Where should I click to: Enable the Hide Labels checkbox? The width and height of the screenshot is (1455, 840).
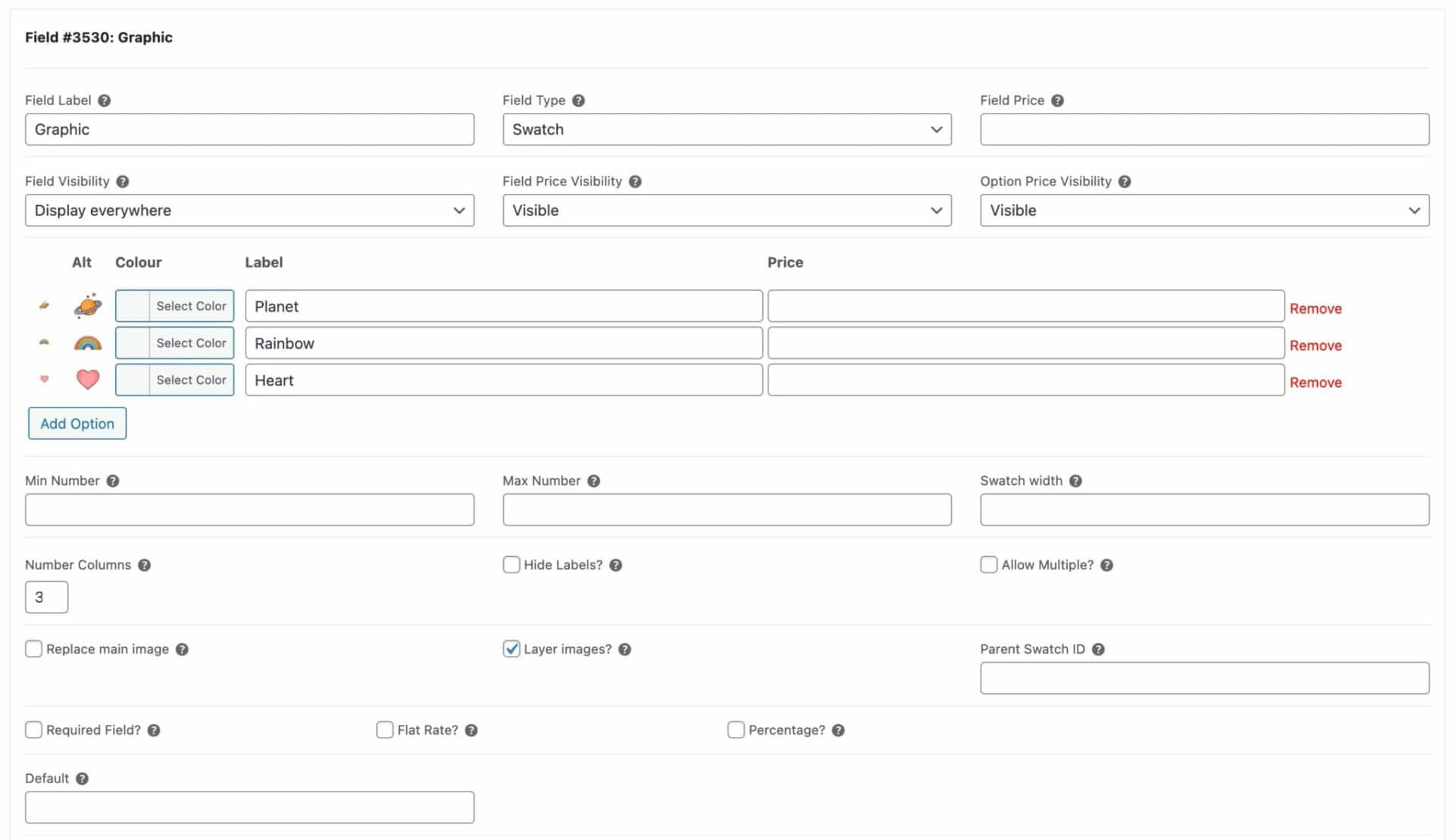tap(512, 565)
